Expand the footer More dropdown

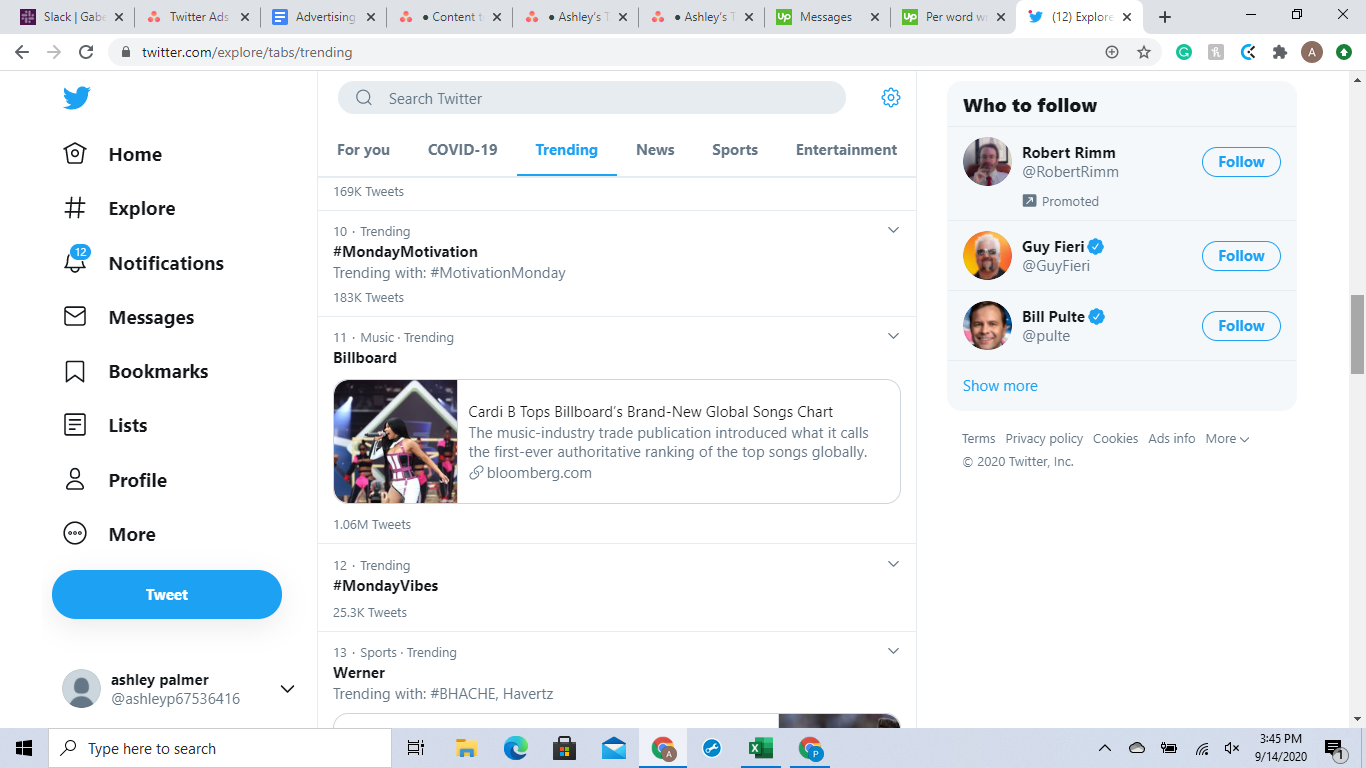coord(1227,438)
